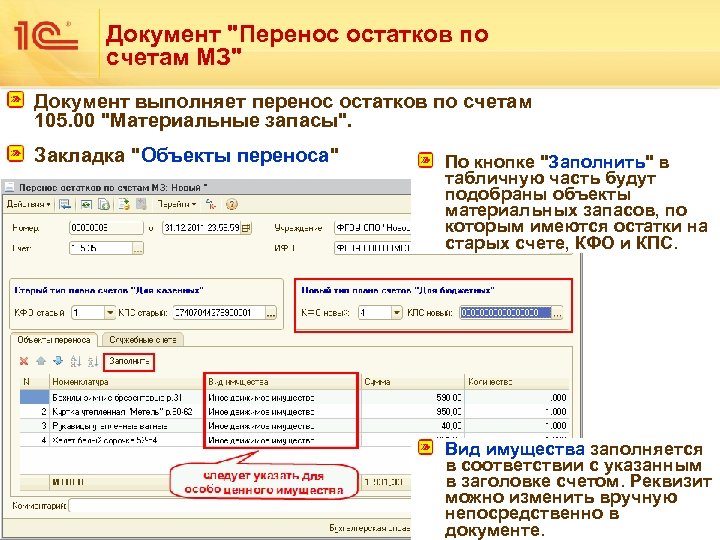Click the Заполнить button
This screenshot has width=720, height=540.
[129, 361]
